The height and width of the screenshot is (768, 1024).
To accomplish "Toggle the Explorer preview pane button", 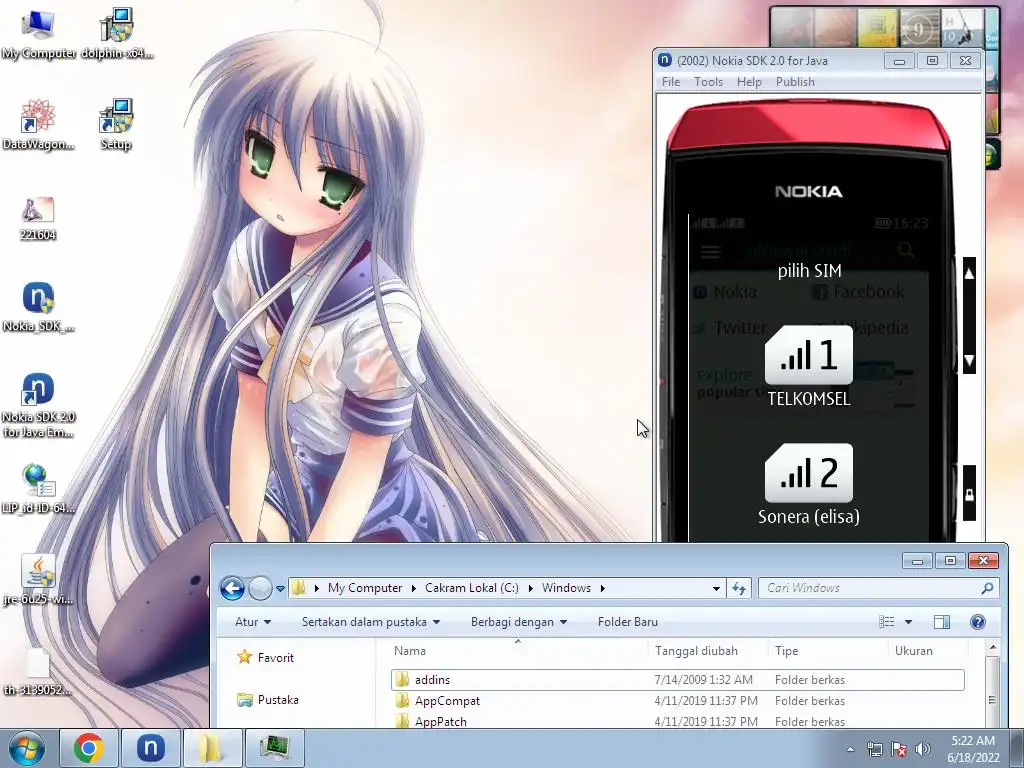I will click(x=942, y=622).
